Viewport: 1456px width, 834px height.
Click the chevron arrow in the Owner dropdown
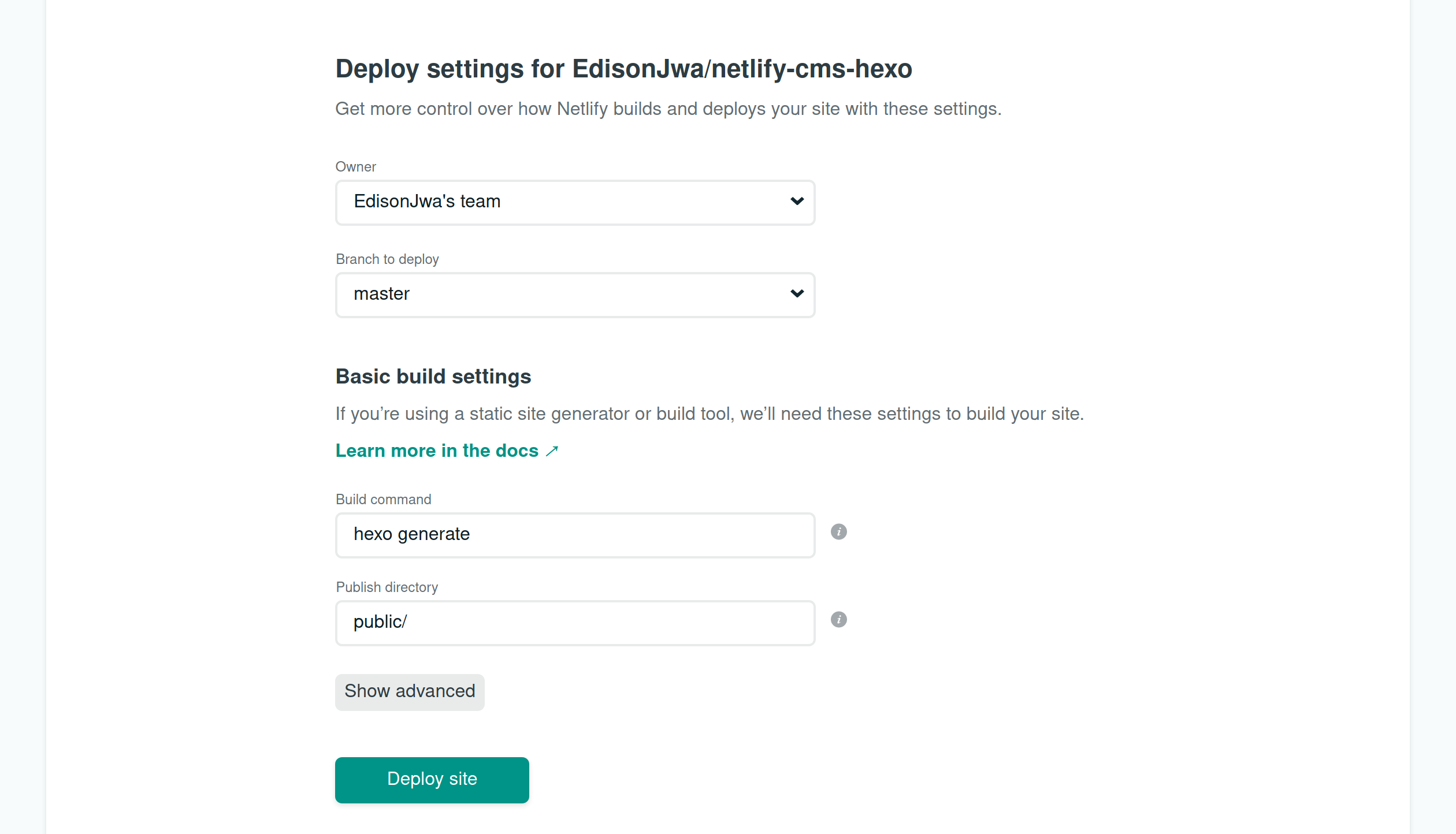tap(797, 202)
